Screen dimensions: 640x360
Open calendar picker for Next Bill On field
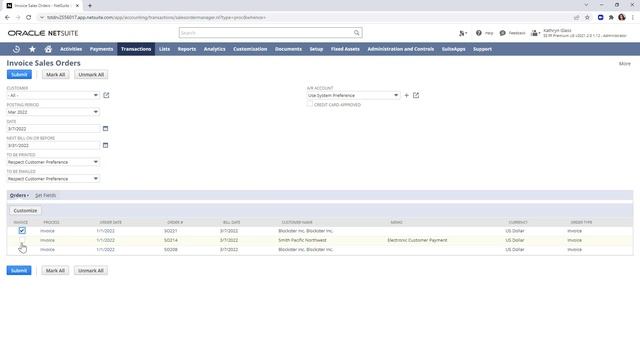click(105, 145)
